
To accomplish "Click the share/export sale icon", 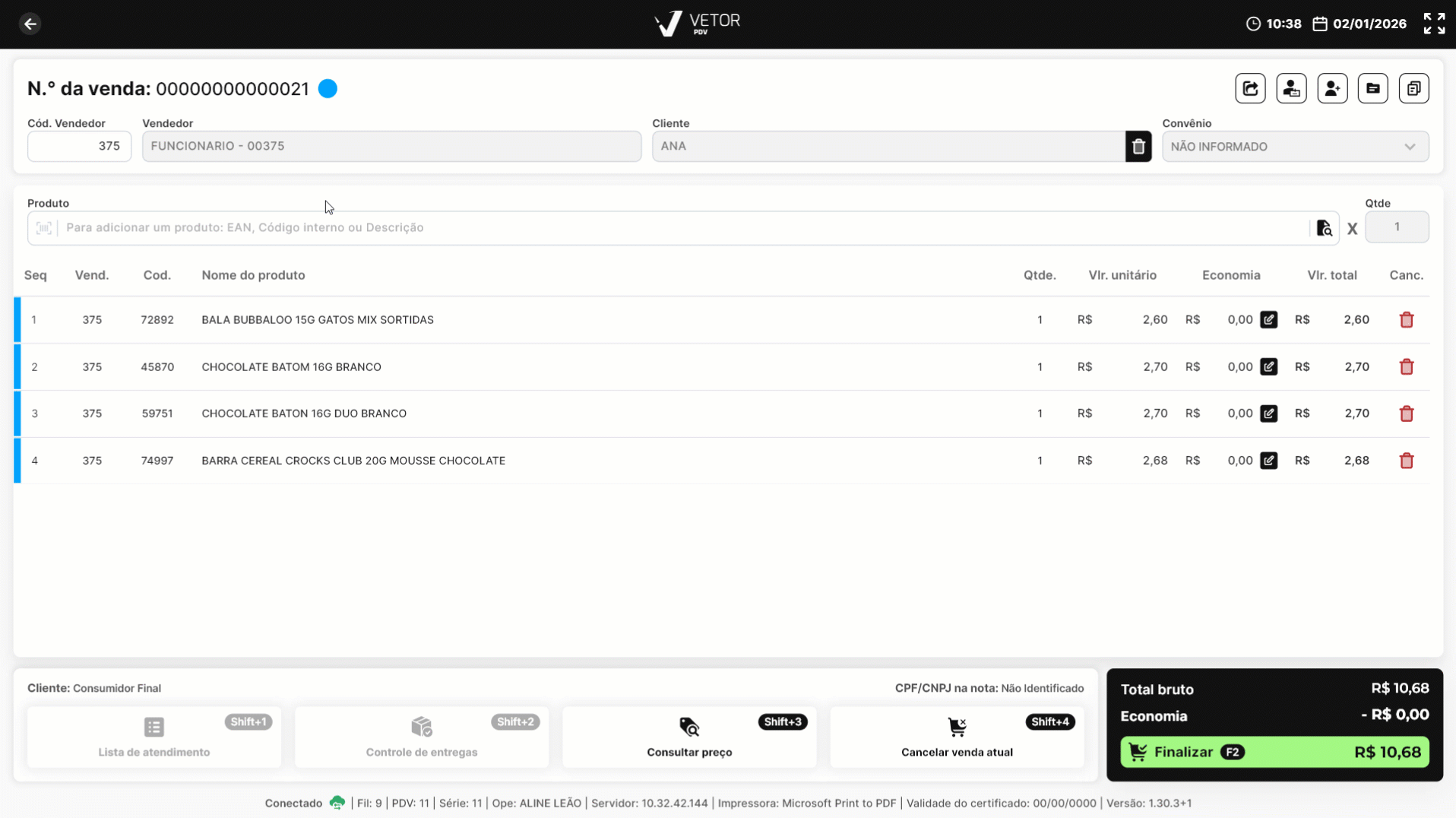I will point(1250,89).
